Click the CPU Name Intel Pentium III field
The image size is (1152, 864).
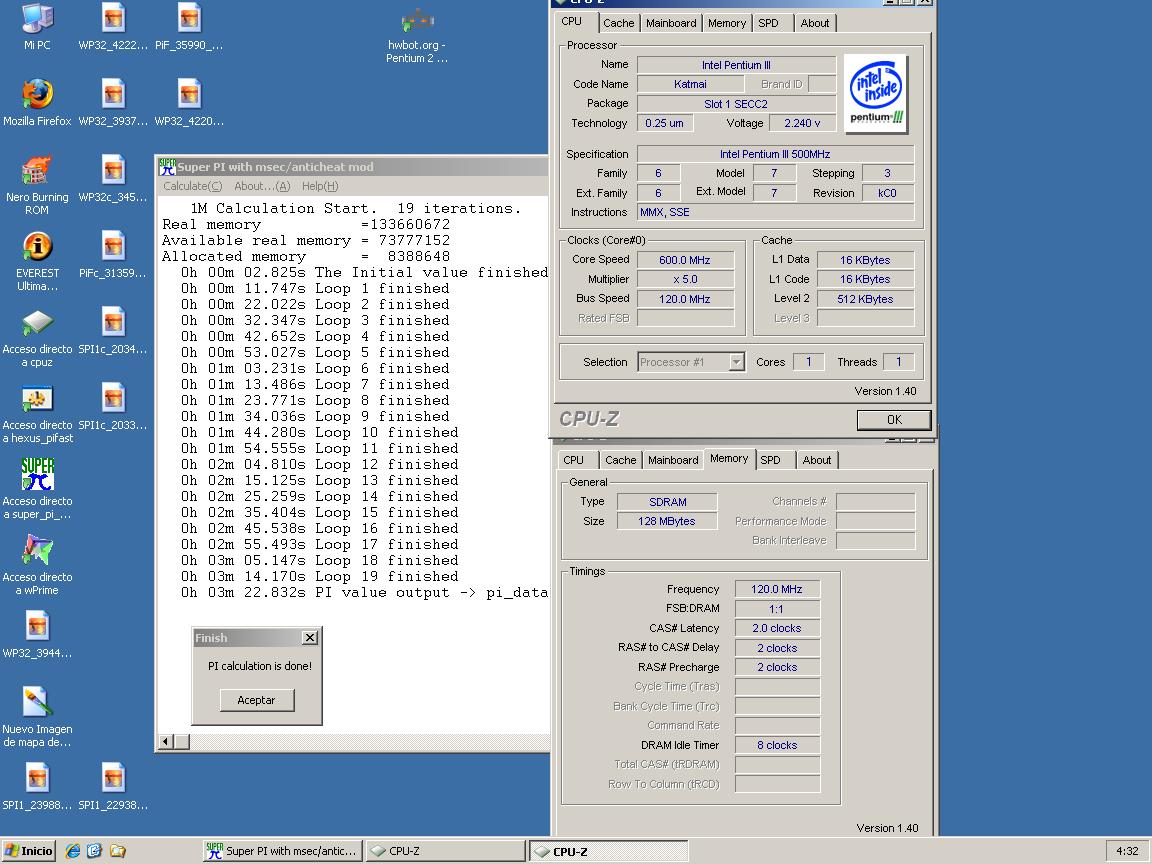tap(736, 65)
